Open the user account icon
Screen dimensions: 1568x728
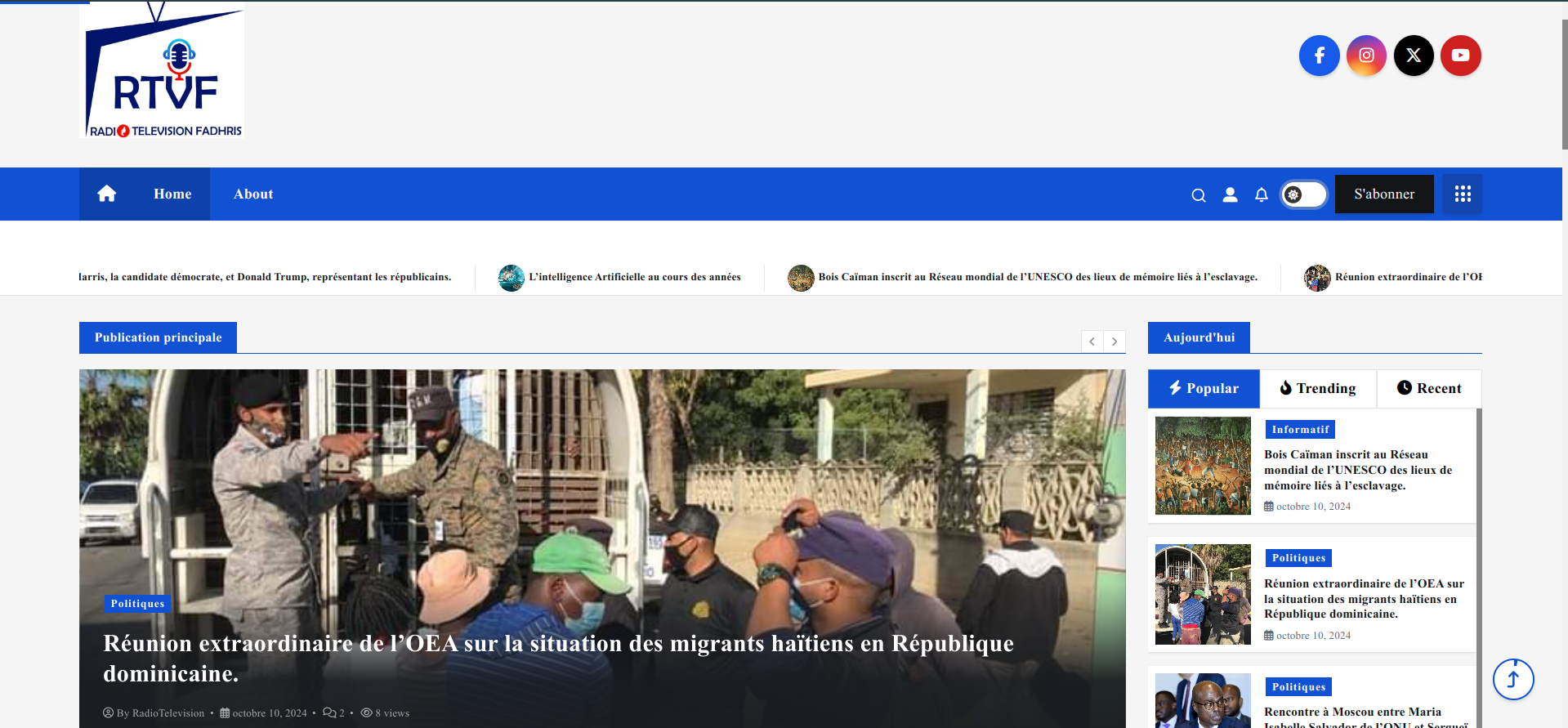coord(1230,194)
